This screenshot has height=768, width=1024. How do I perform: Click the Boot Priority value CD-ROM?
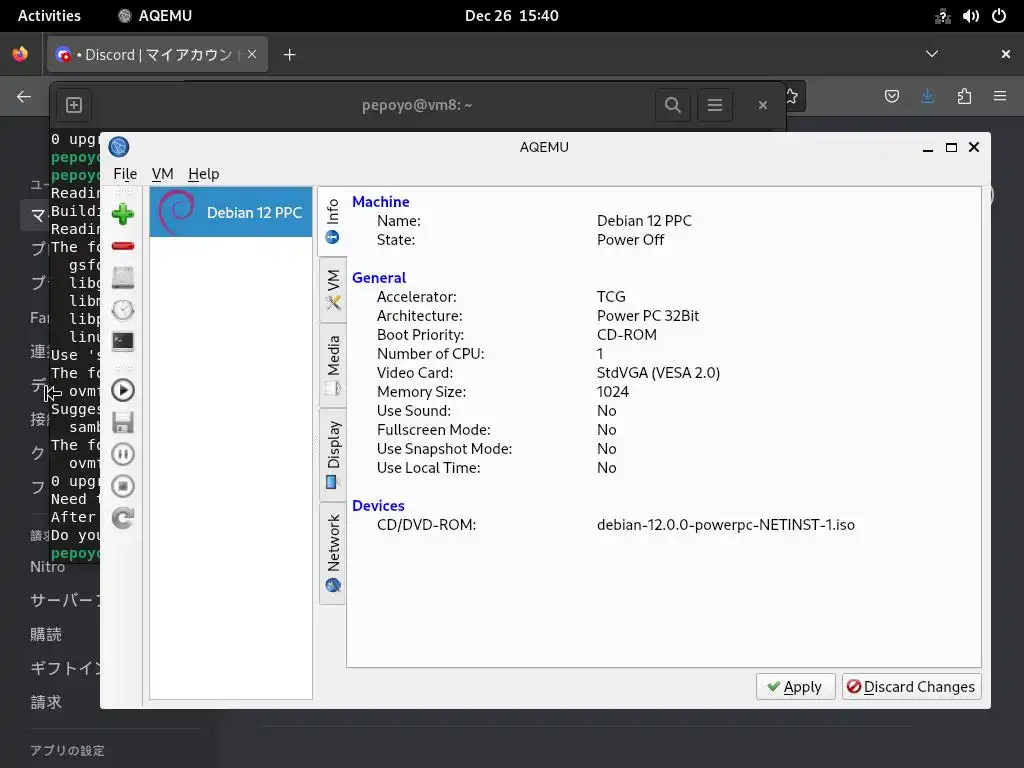627,334
